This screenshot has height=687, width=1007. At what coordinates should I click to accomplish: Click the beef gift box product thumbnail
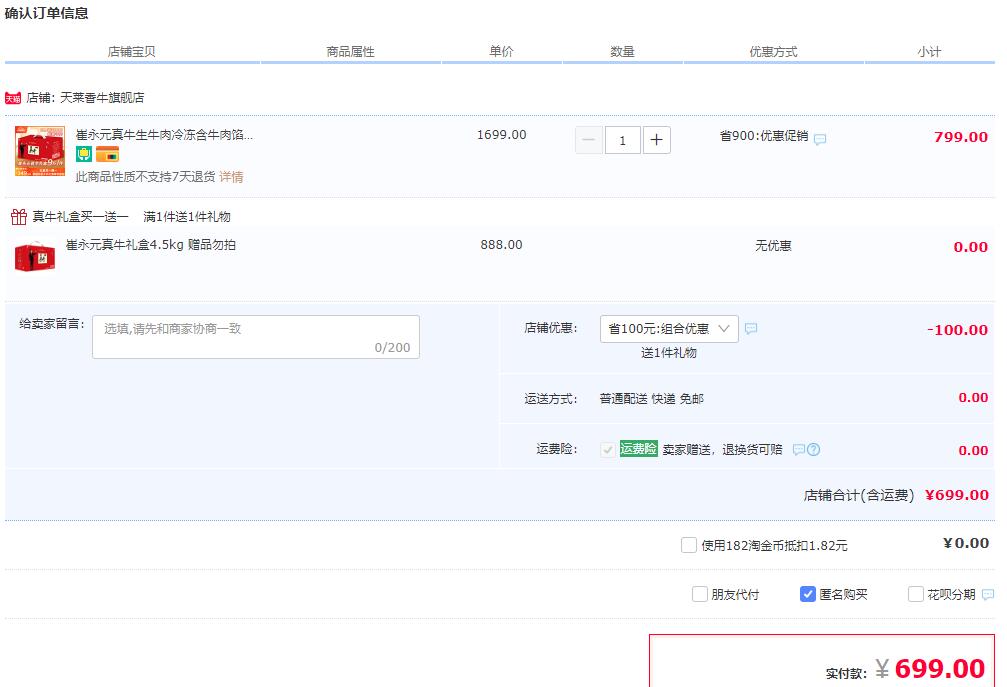pos(40,151)
